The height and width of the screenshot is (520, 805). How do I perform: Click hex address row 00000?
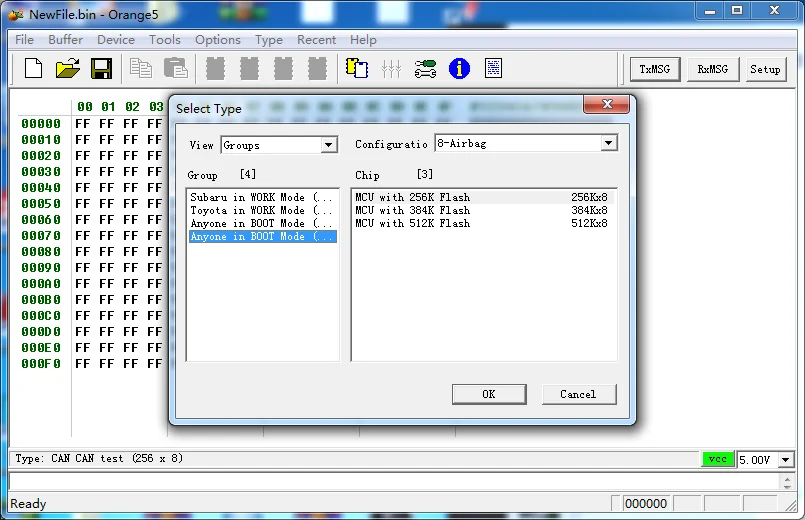click(41, 124)
